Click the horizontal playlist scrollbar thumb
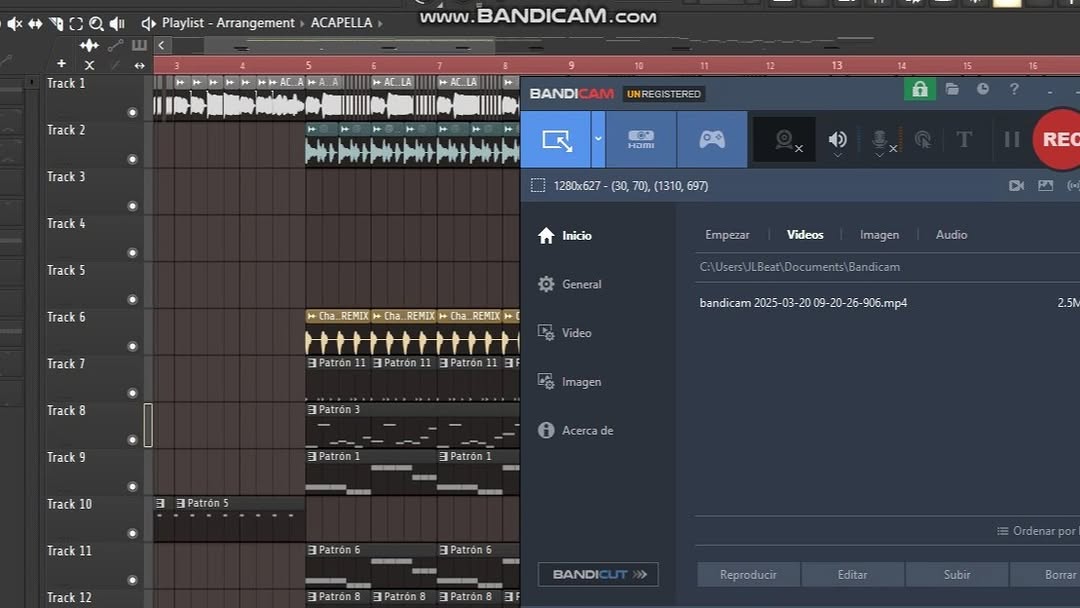Screen dimensions: 1080x608 (x=349, y=45)
